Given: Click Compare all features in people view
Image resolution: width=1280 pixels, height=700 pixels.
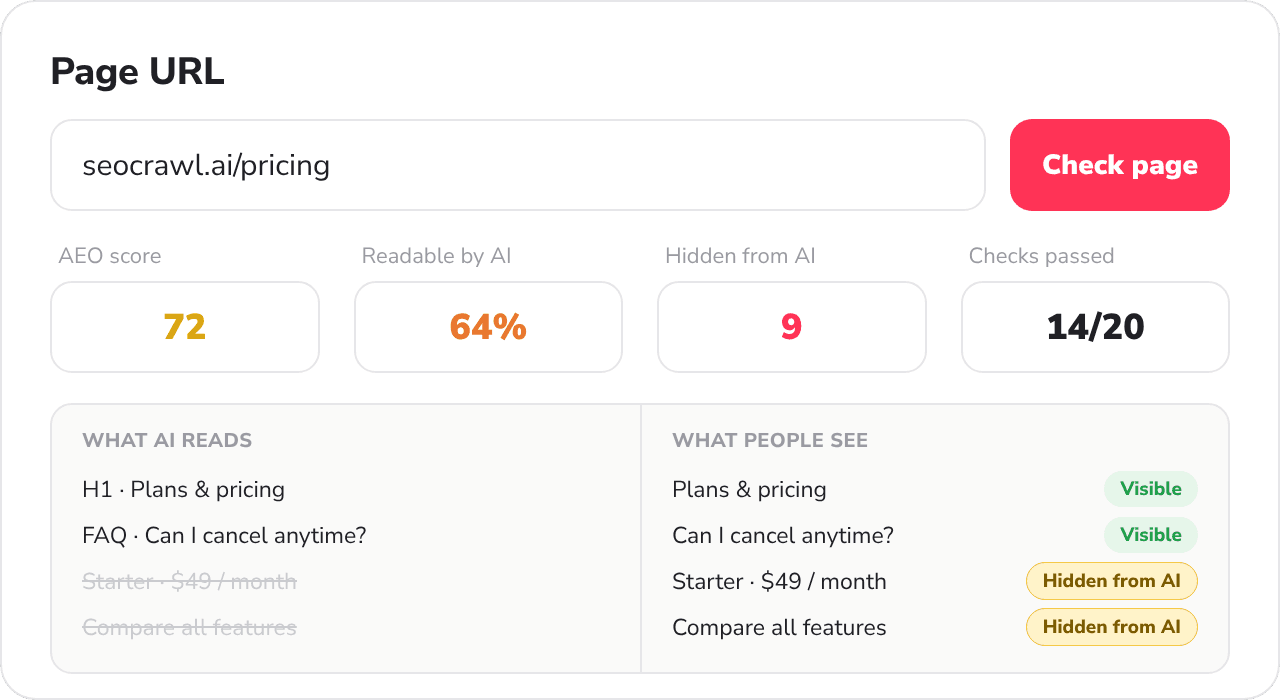Looking at the screenshot, I should [779, 628].
